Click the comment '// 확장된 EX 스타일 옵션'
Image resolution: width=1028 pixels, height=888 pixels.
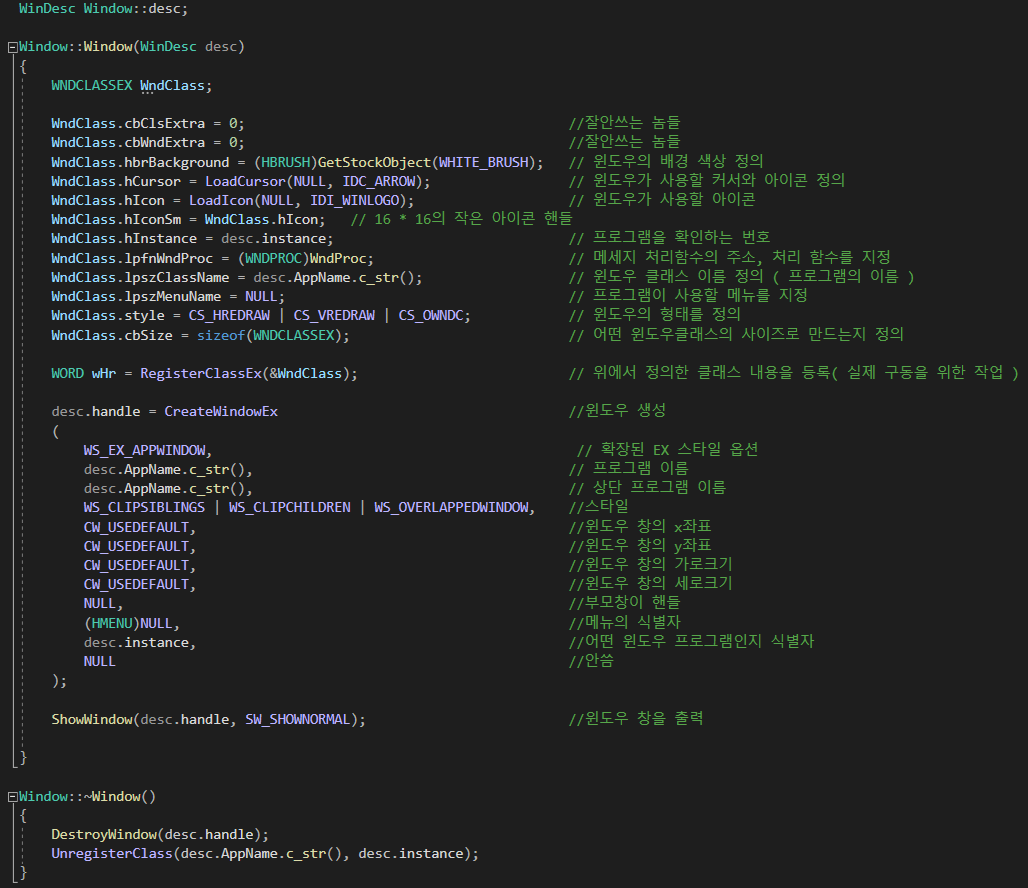click(x=667, y=450)
